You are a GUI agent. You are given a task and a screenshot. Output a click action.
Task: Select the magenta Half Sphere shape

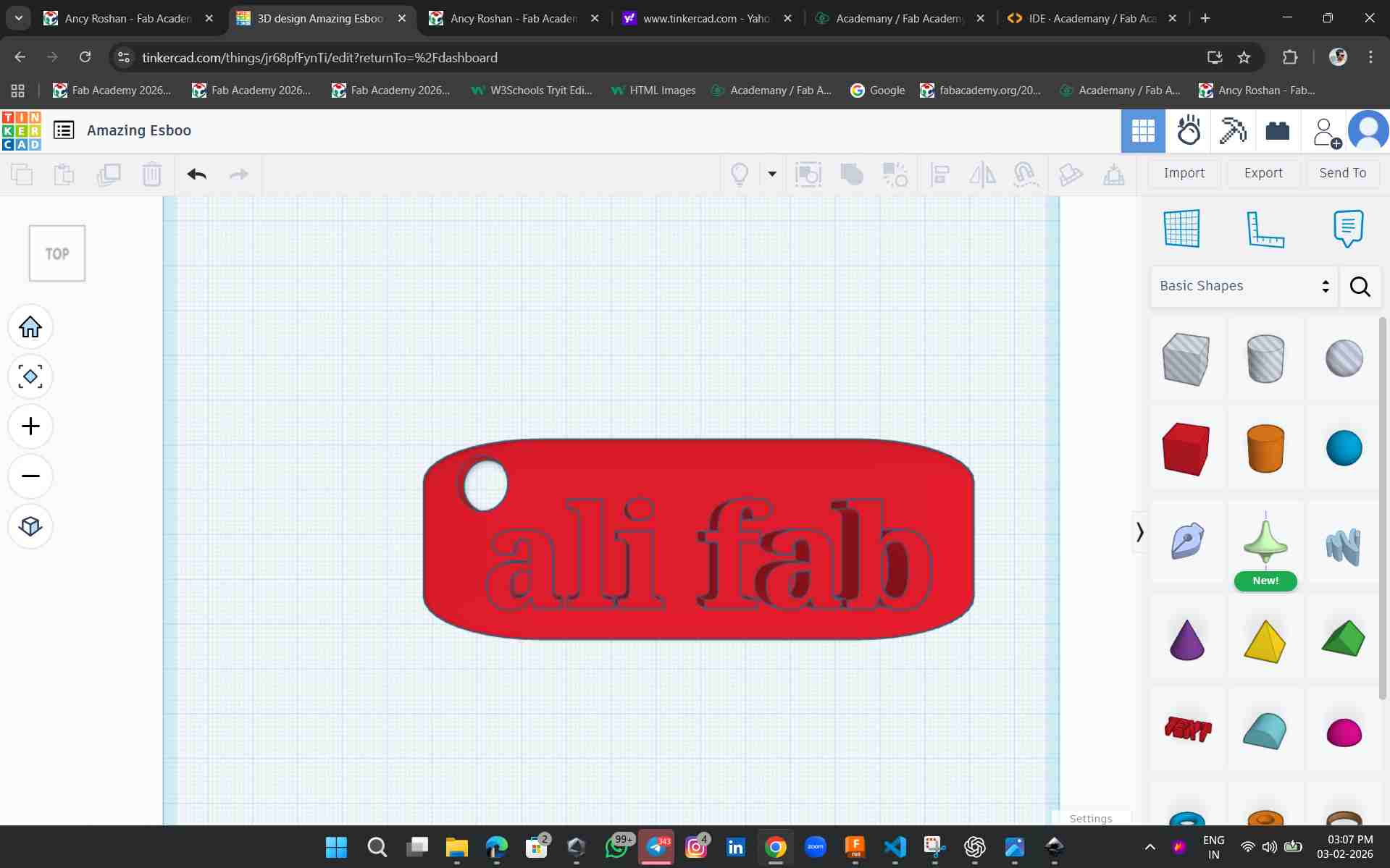point(1344,732)
